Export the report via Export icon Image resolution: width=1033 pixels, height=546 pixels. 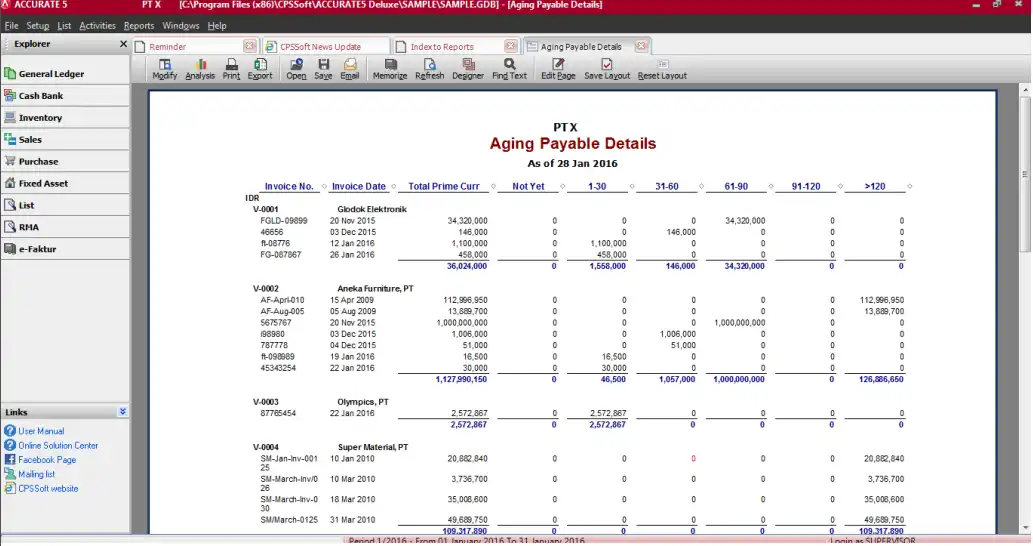pyautogui.click(x=260, y=68)
